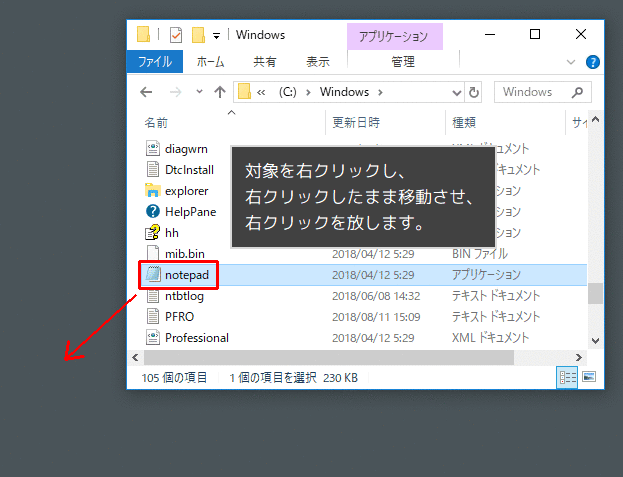Click the Back navigation arrow
This screenshot has height=477, width=623.
pos(146,92)
